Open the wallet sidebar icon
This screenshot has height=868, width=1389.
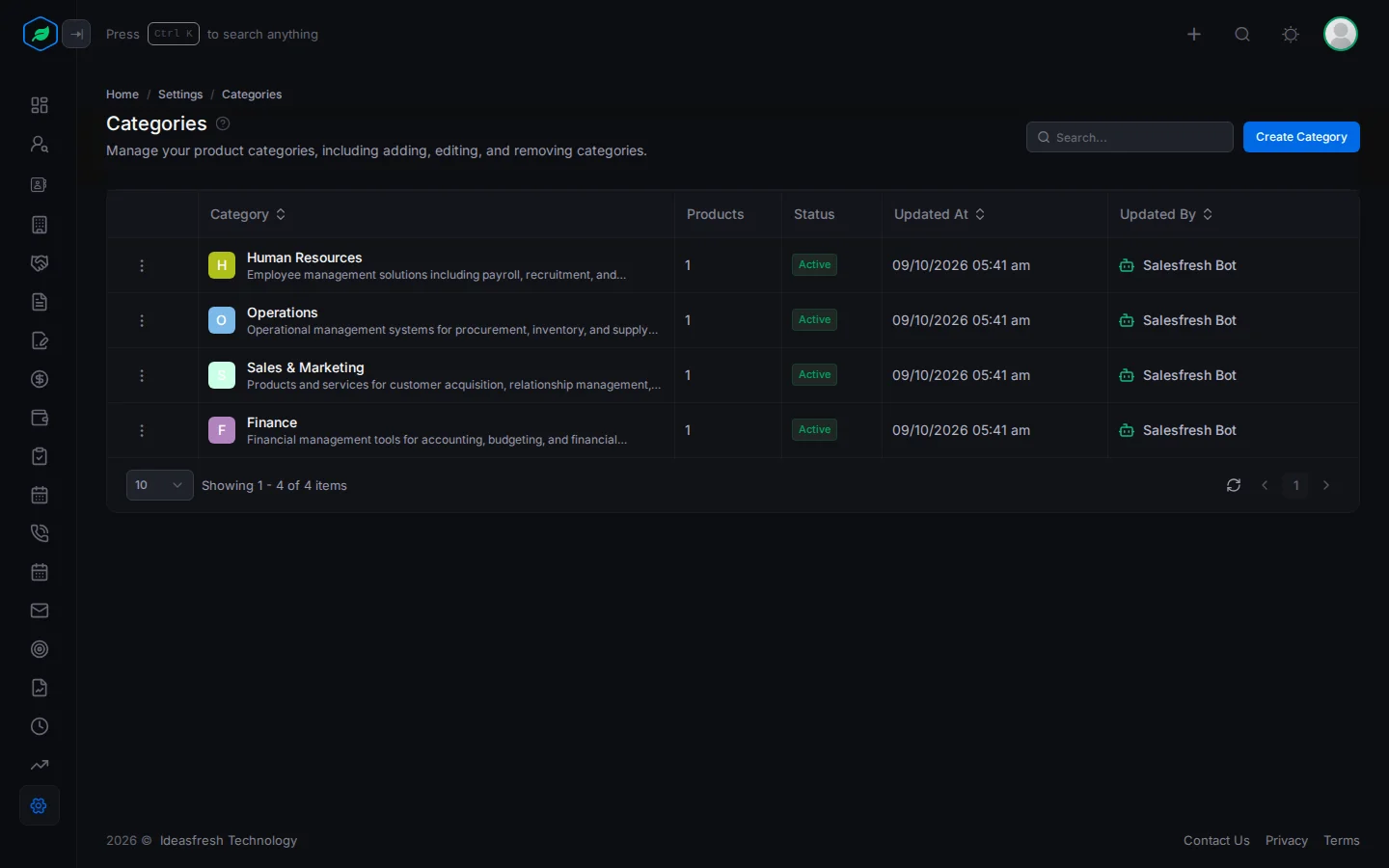coord(40,418)
